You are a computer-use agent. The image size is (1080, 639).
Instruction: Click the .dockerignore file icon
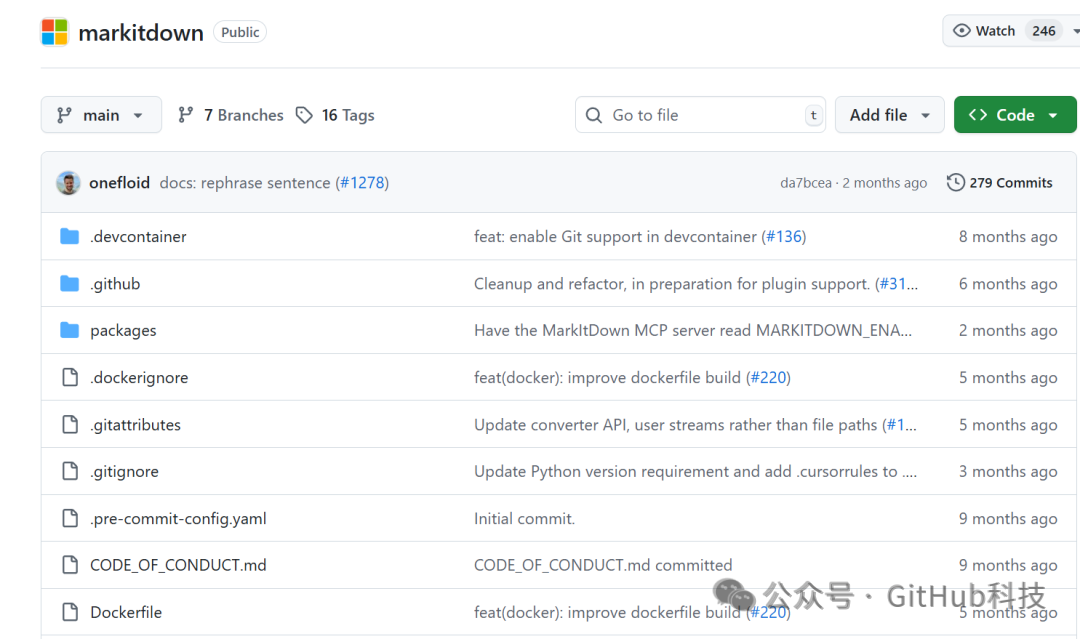click(x=70, y=377)
